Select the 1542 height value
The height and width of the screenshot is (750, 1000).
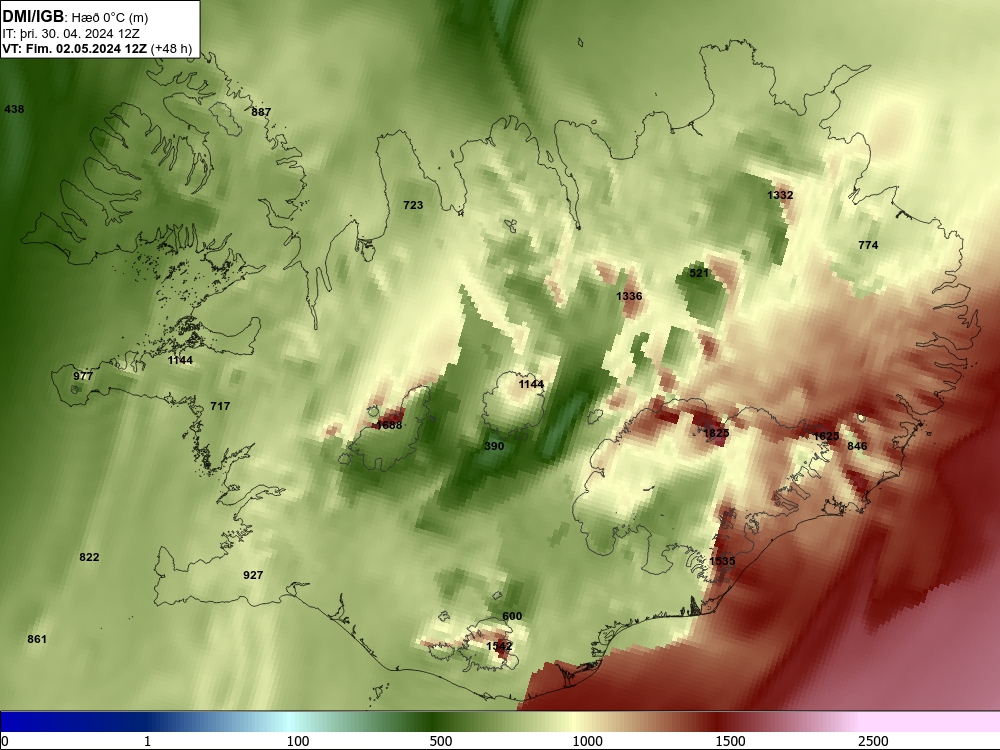click(499, 646)
